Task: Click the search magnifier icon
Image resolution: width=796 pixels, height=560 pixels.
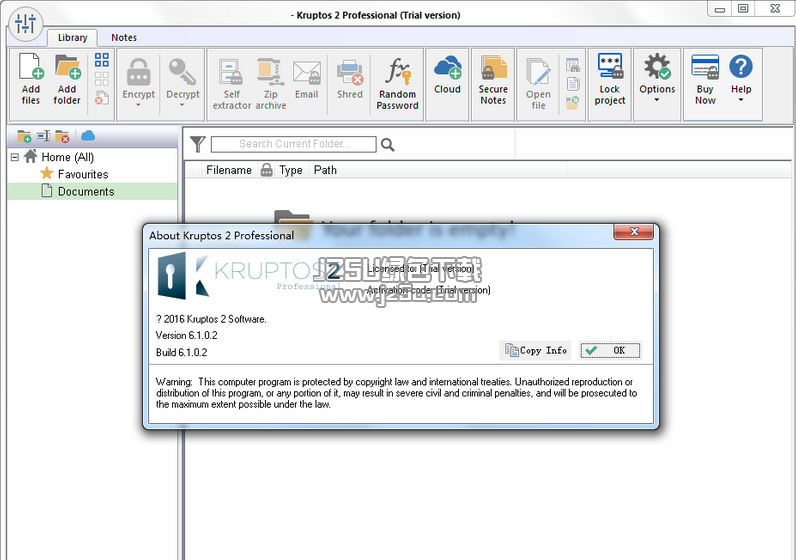Action: click(387, 145)
